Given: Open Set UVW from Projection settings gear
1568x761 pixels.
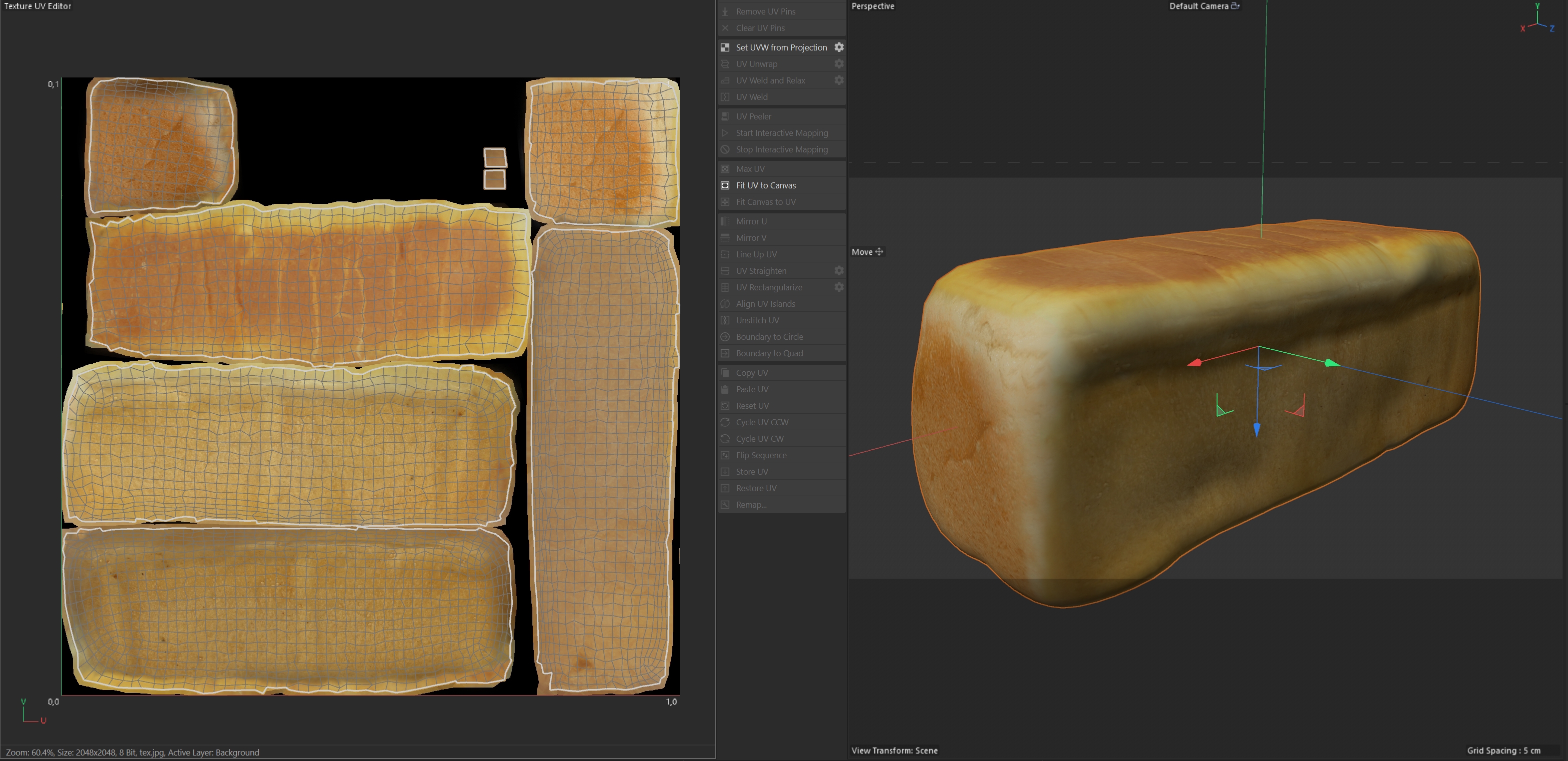Looking at the screenshot, I should [839, 47].
